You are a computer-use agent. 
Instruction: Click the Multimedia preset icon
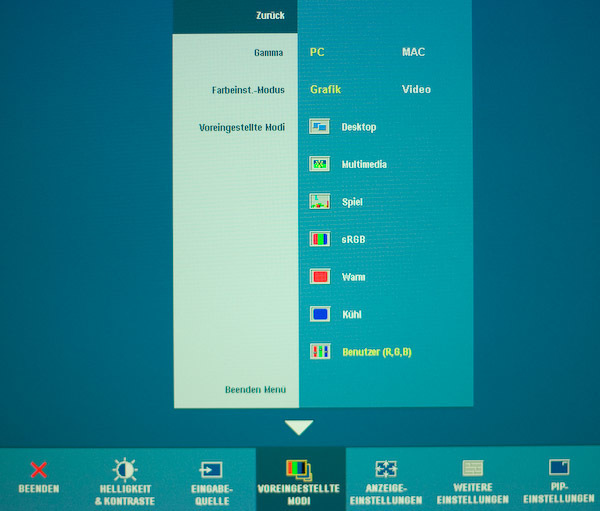tap(320, 164)
